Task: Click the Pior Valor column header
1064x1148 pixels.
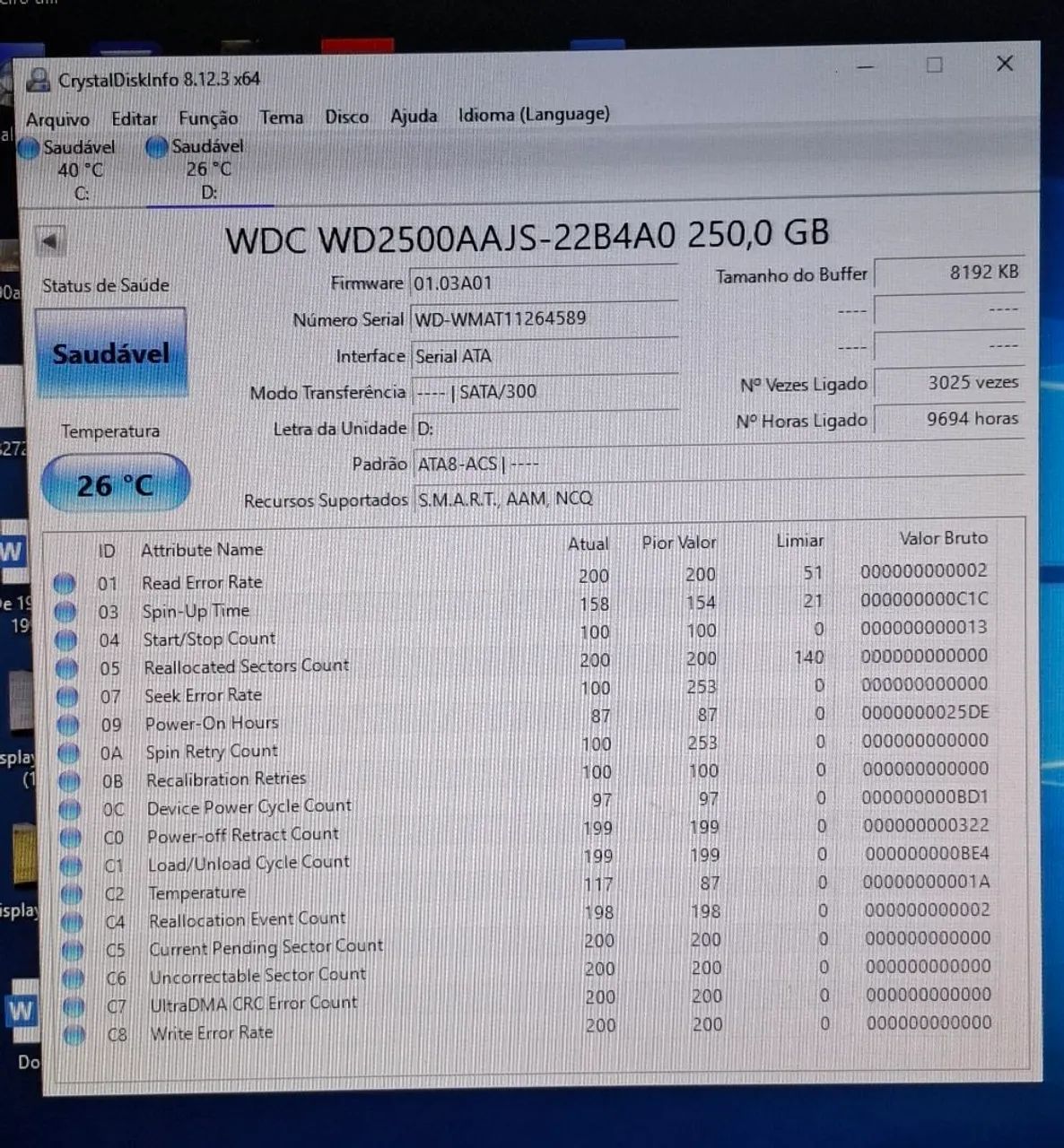Action: tap(679, 543)
